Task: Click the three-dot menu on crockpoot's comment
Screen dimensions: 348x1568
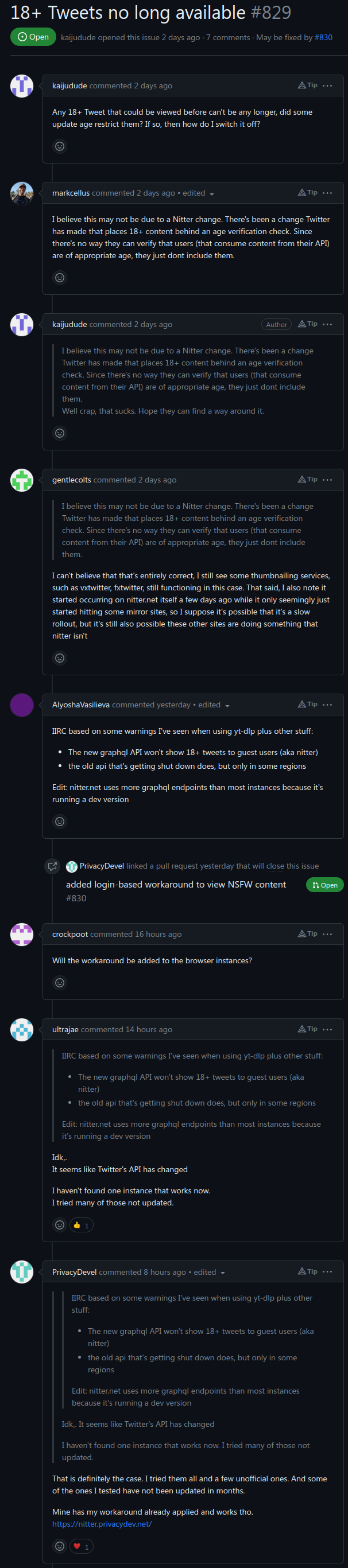Action: (327, 935)
